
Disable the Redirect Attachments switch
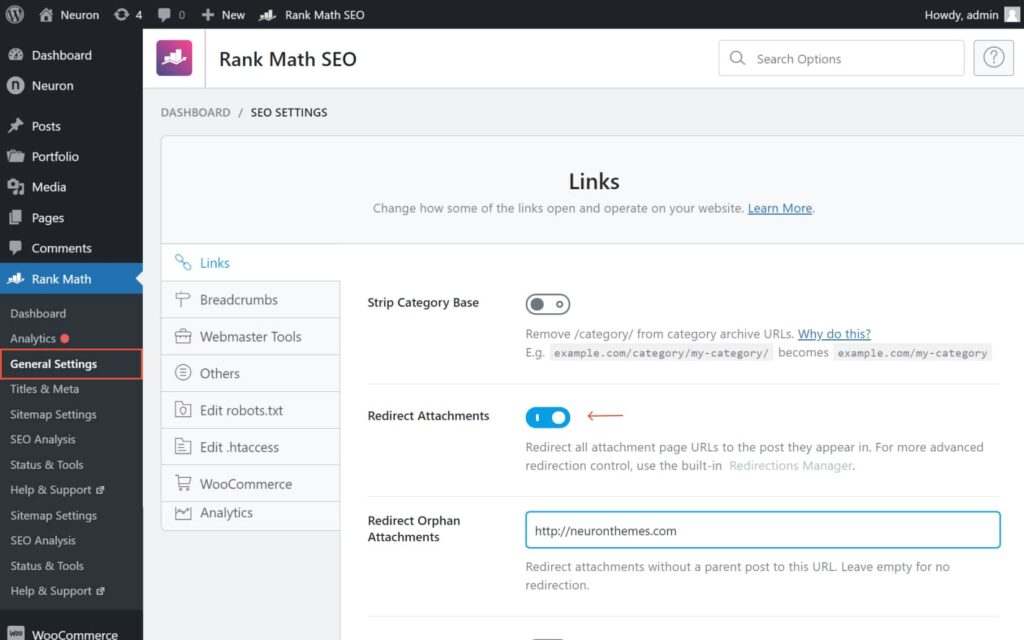[x=548, y=417]
